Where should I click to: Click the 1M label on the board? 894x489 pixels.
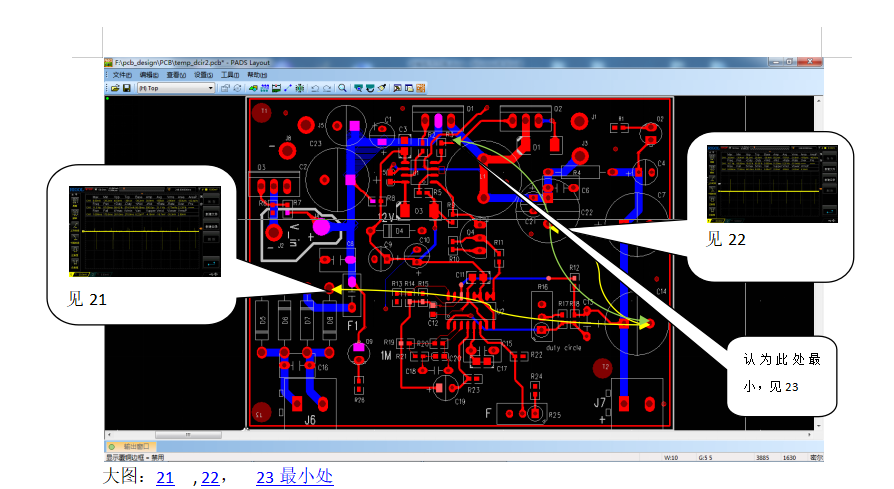point(386,356)
